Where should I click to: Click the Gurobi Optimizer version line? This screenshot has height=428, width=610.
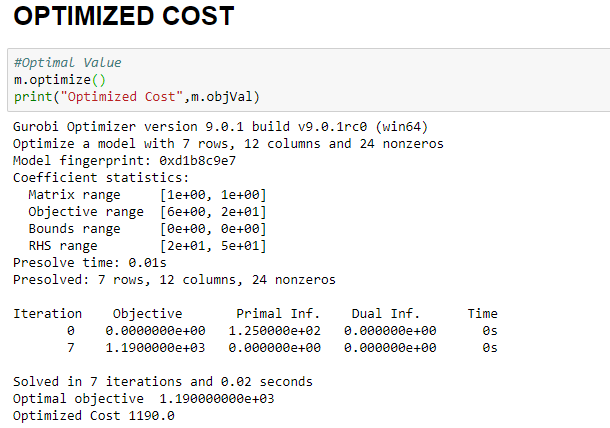coord(221,127)
